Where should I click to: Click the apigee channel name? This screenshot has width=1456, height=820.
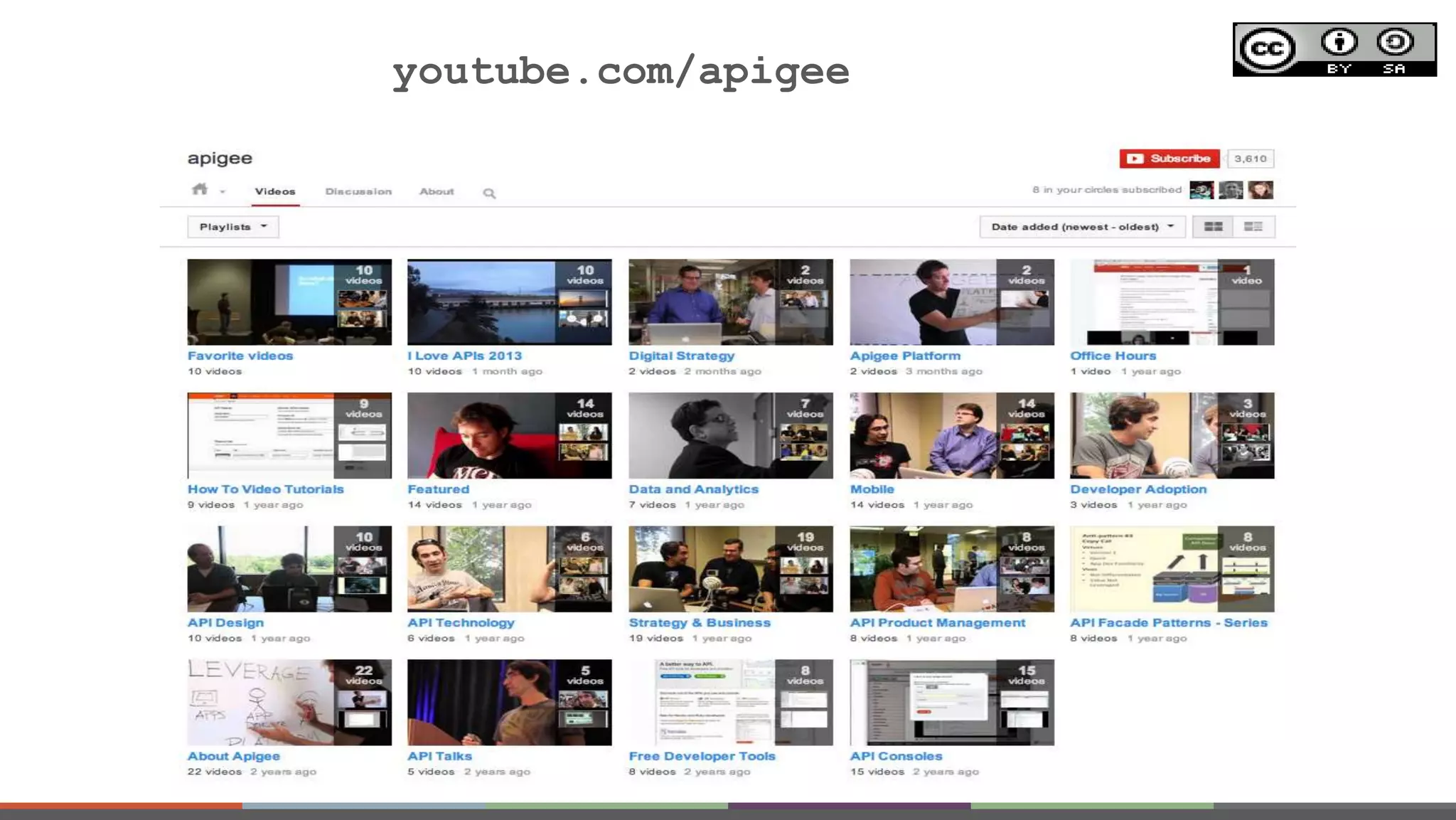point(220,159)
